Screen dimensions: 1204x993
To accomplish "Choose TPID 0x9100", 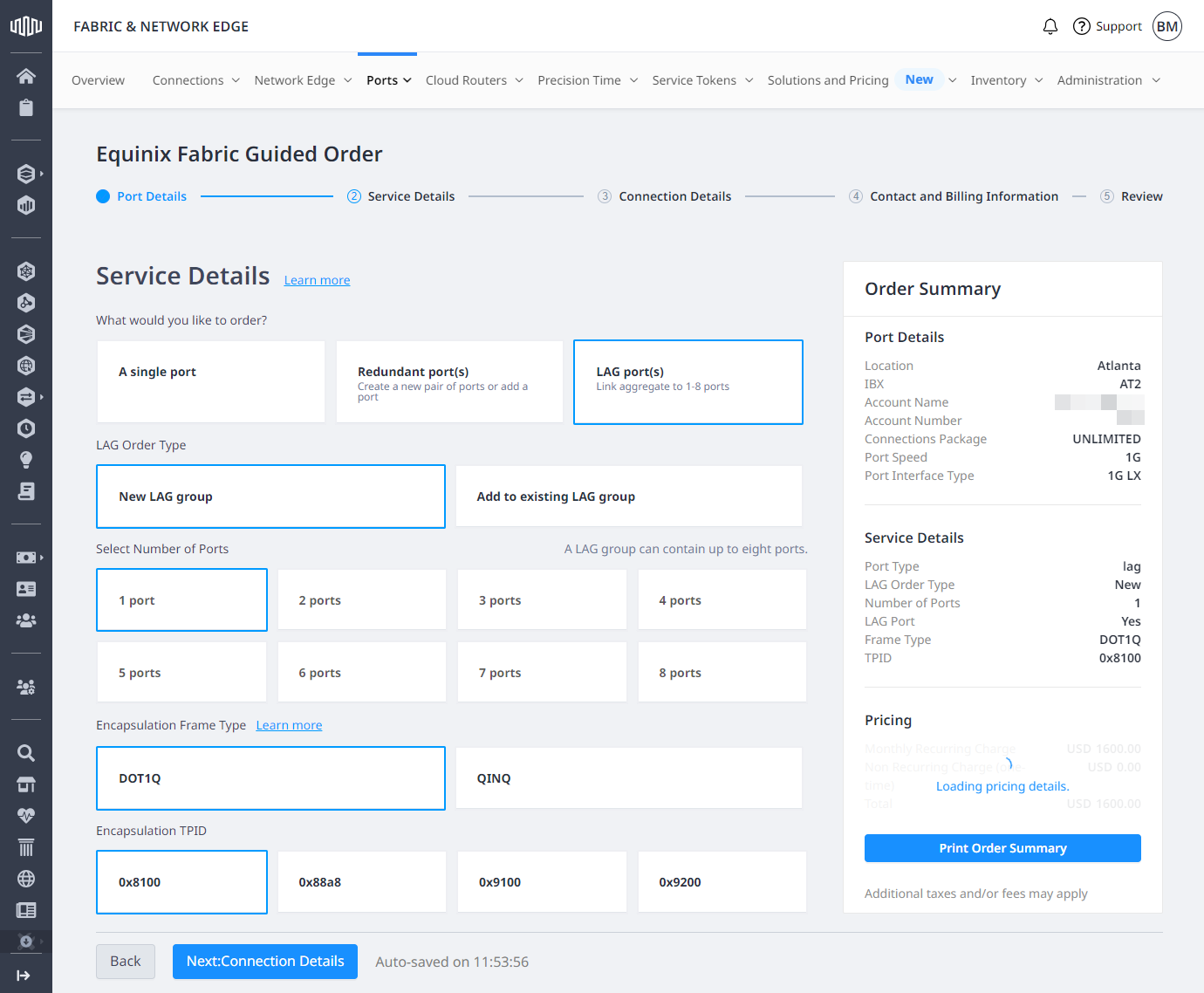I will coord(542,882).
